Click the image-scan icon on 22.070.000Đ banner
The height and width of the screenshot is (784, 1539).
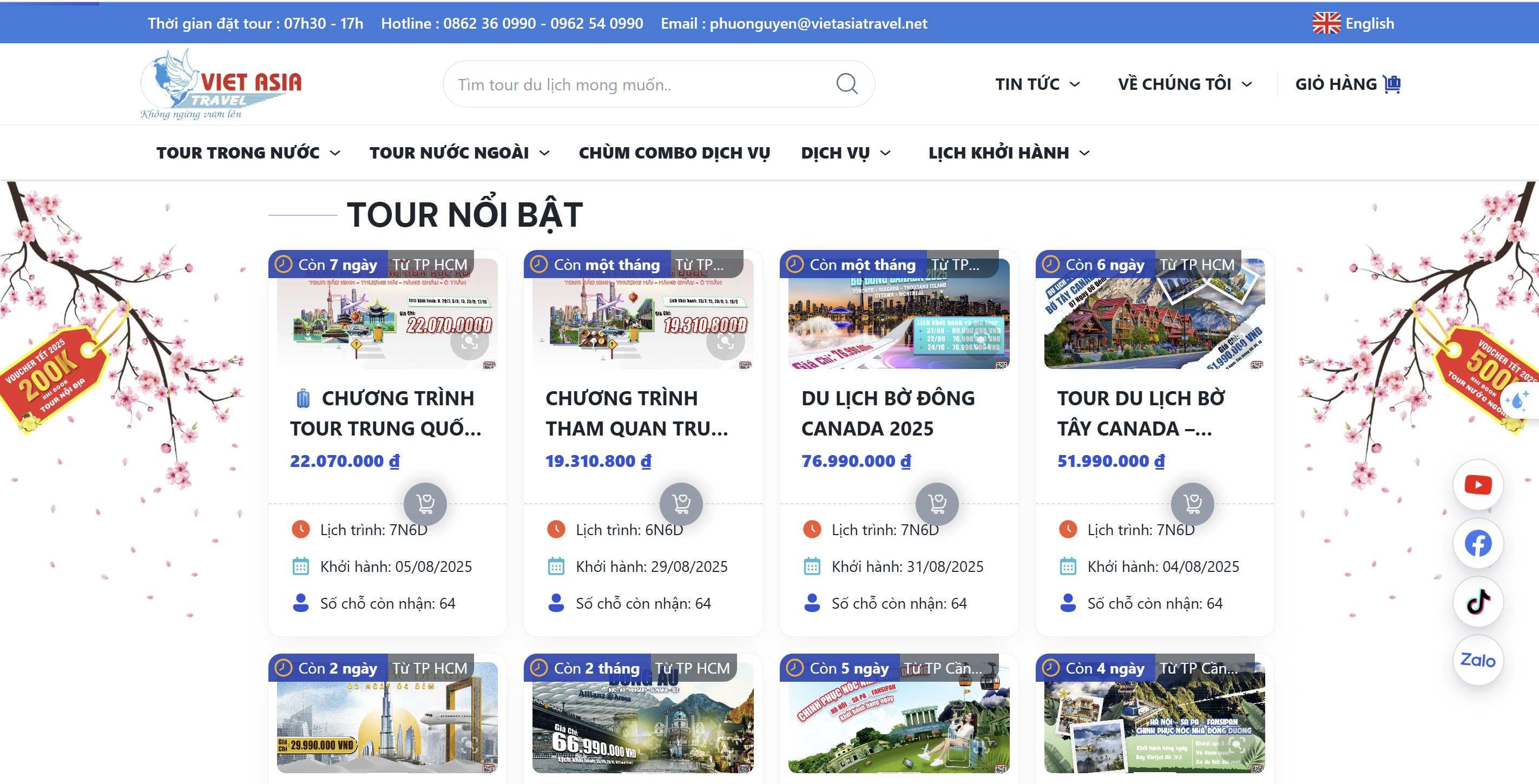(470, 341)
